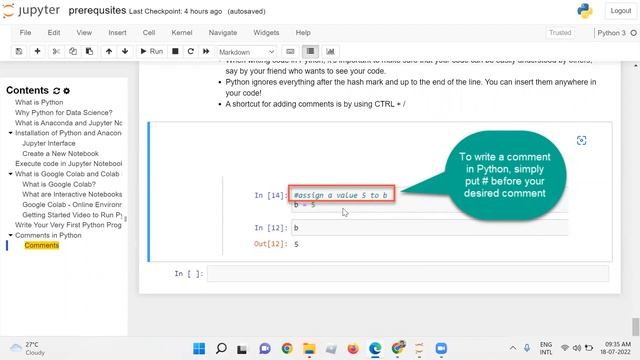Screen dimensions: 640x360
Task: Restart the kernel
Action: [x=191, y=51]
